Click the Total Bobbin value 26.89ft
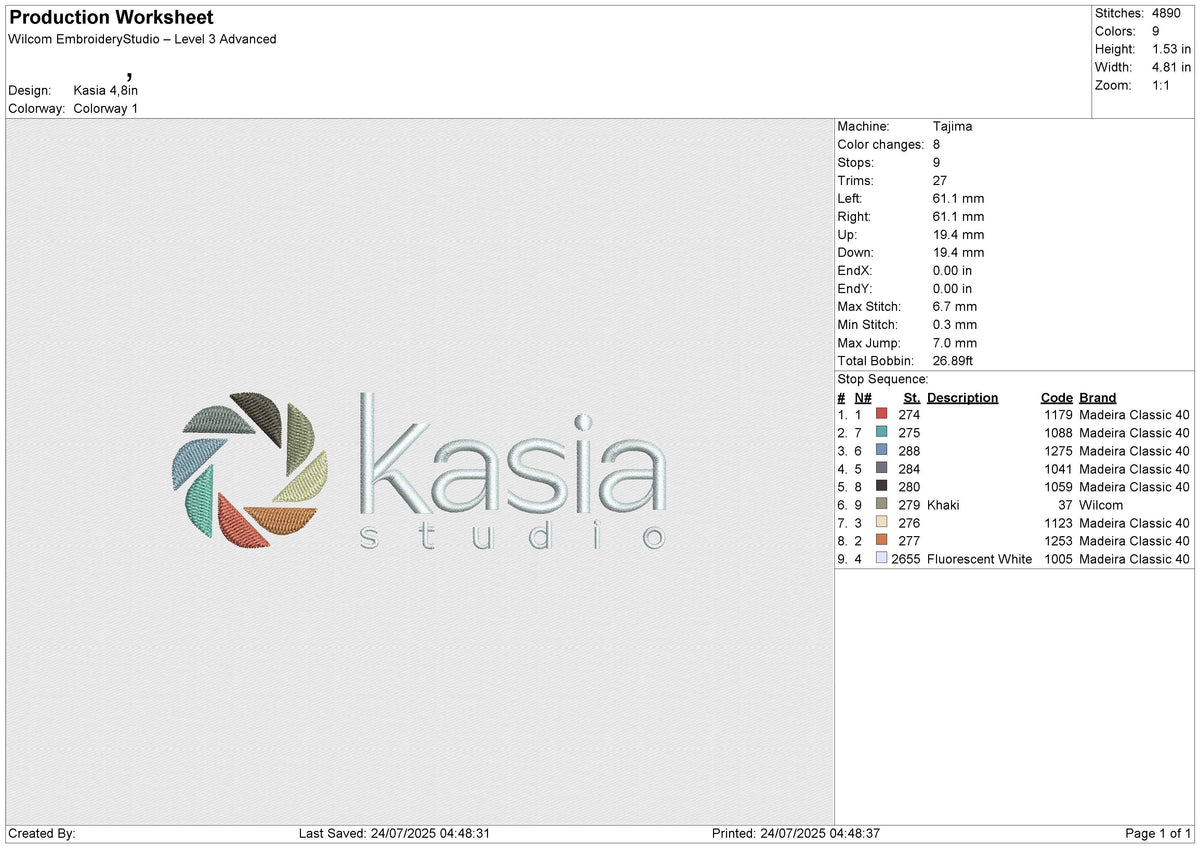Viewport: 1200px width, 848px height. (x=953, y=360)
